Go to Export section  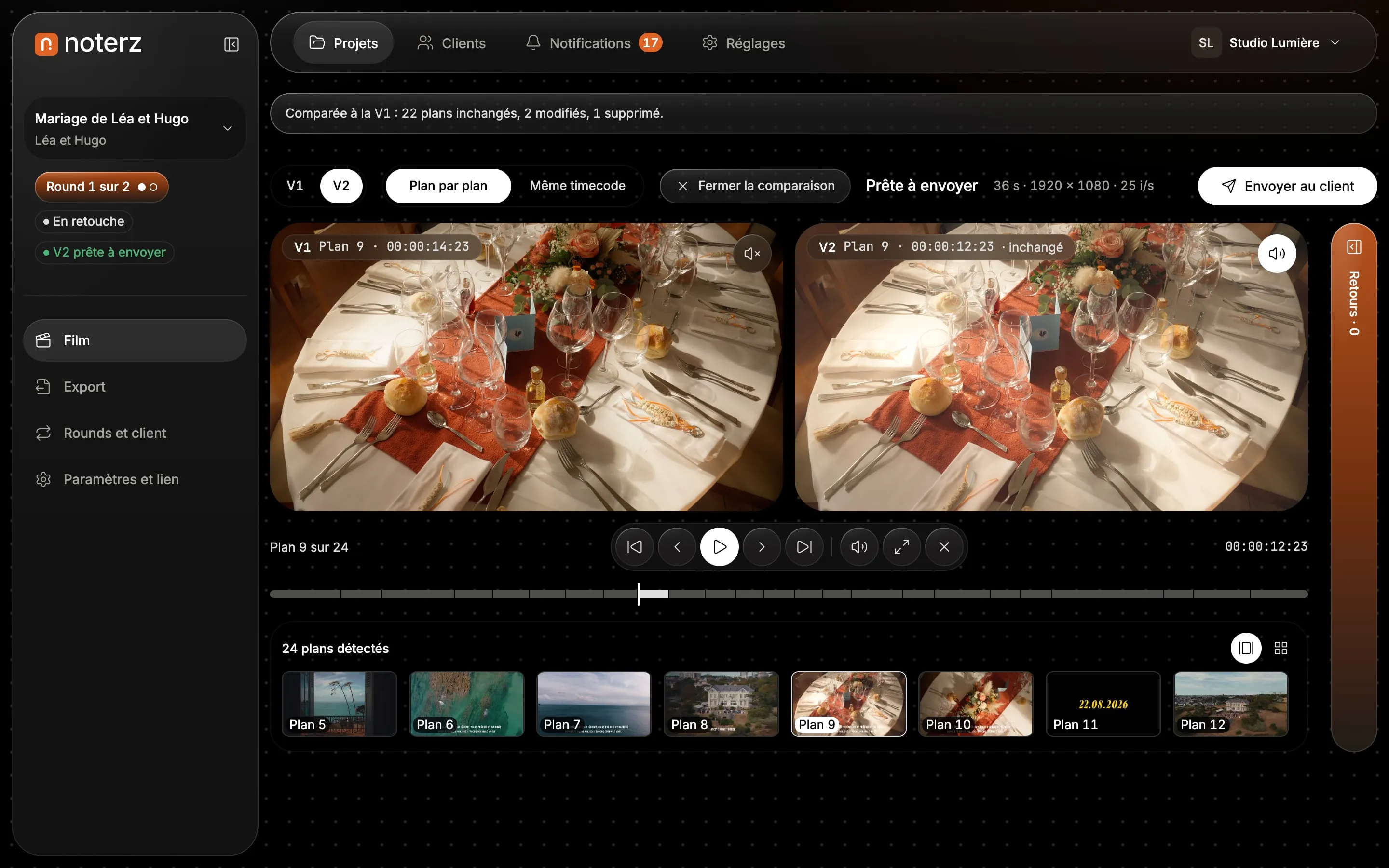pyautogui.click(x=135, y=387)
